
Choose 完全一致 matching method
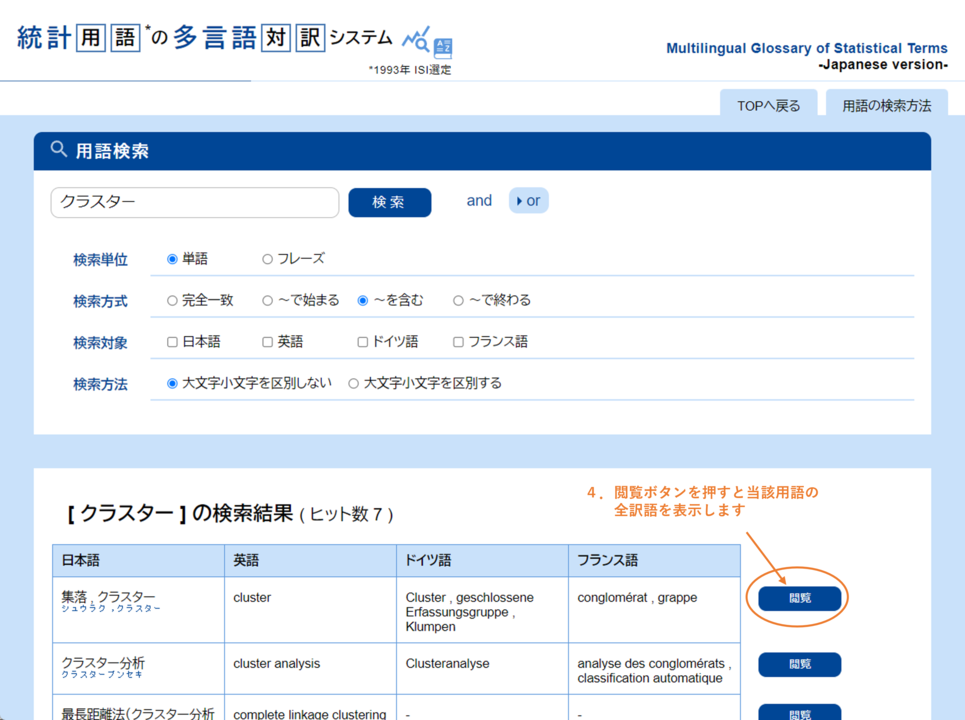click(x=172, y=300)
